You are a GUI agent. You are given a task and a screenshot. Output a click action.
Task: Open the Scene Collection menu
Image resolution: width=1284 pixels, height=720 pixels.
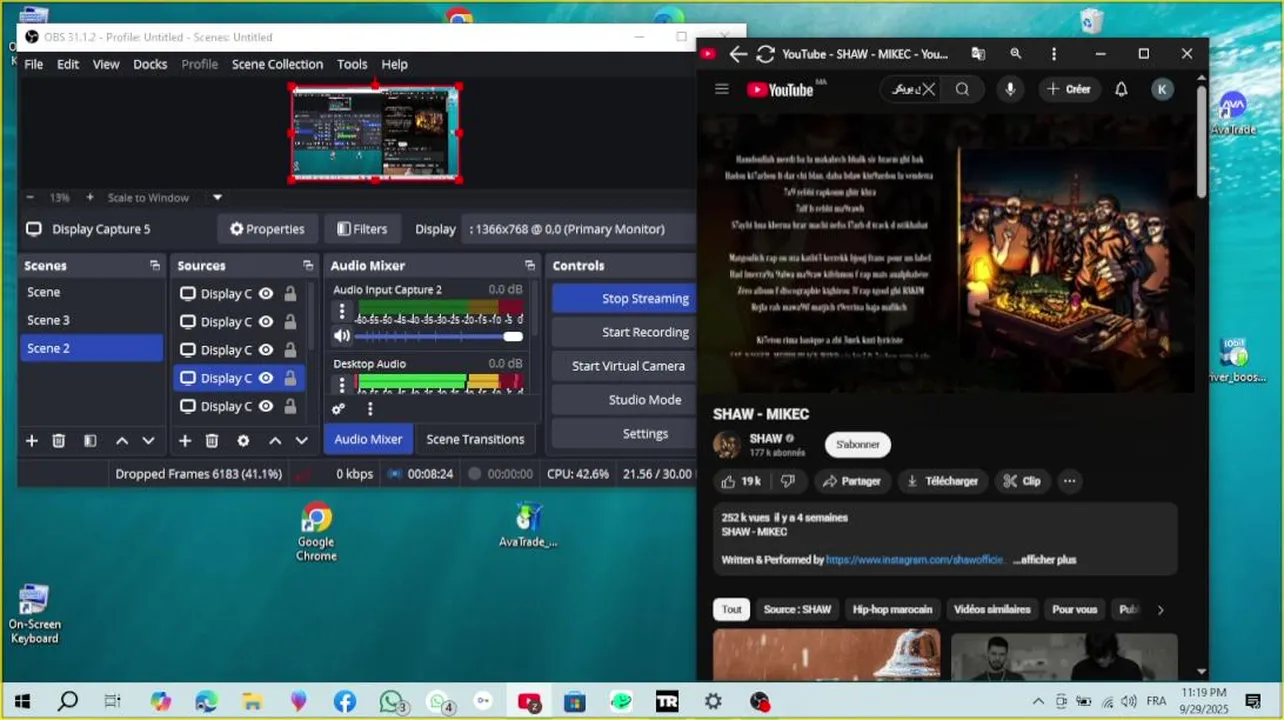pos(277,64)
